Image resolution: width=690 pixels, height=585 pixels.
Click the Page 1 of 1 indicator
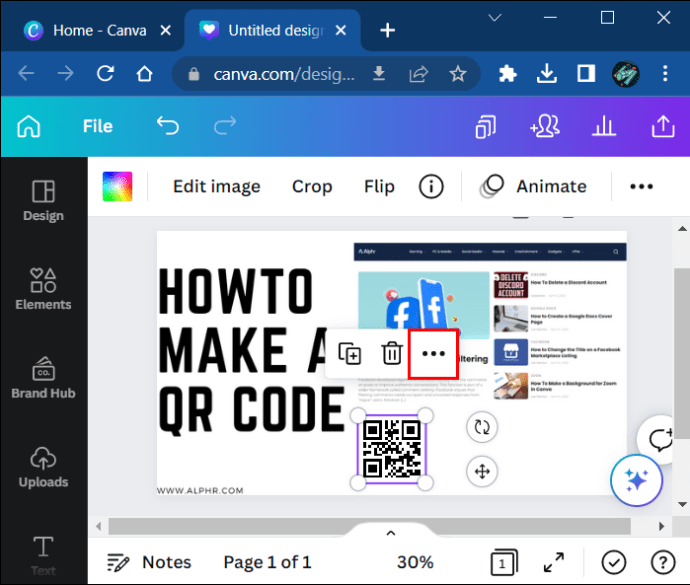pyautogui.click(x=267, y=563)
